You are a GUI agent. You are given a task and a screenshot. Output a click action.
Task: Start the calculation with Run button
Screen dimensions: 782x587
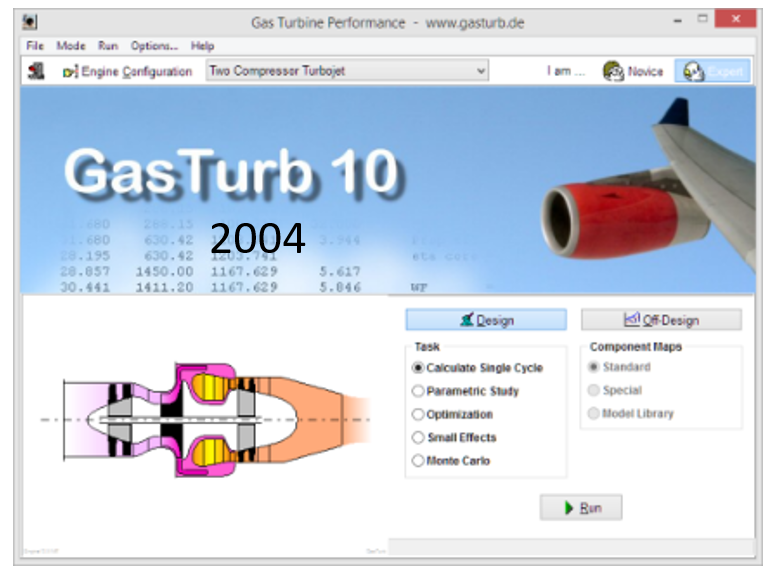point(581,508)
